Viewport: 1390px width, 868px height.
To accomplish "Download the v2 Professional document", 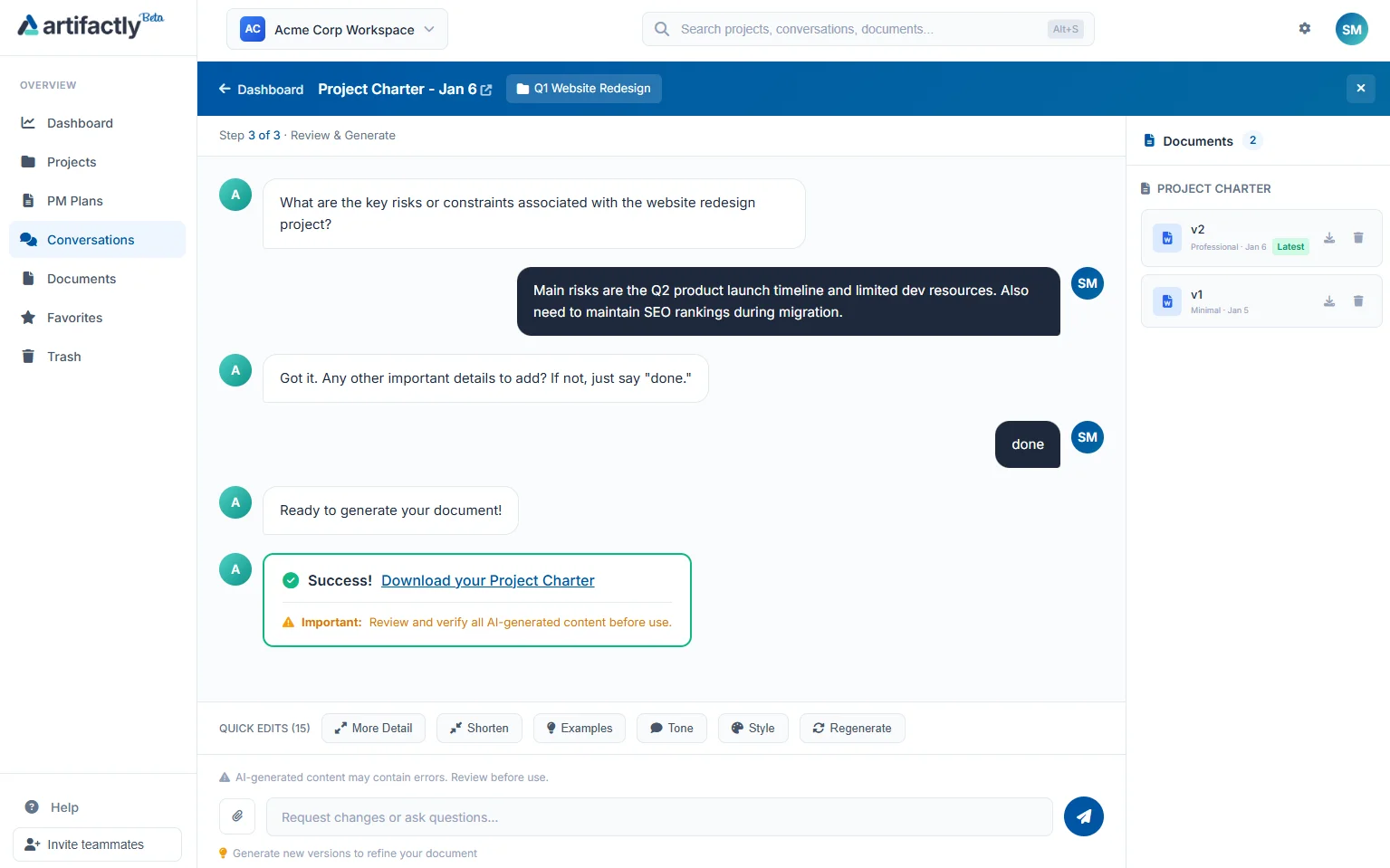I will click(1328, 238).
